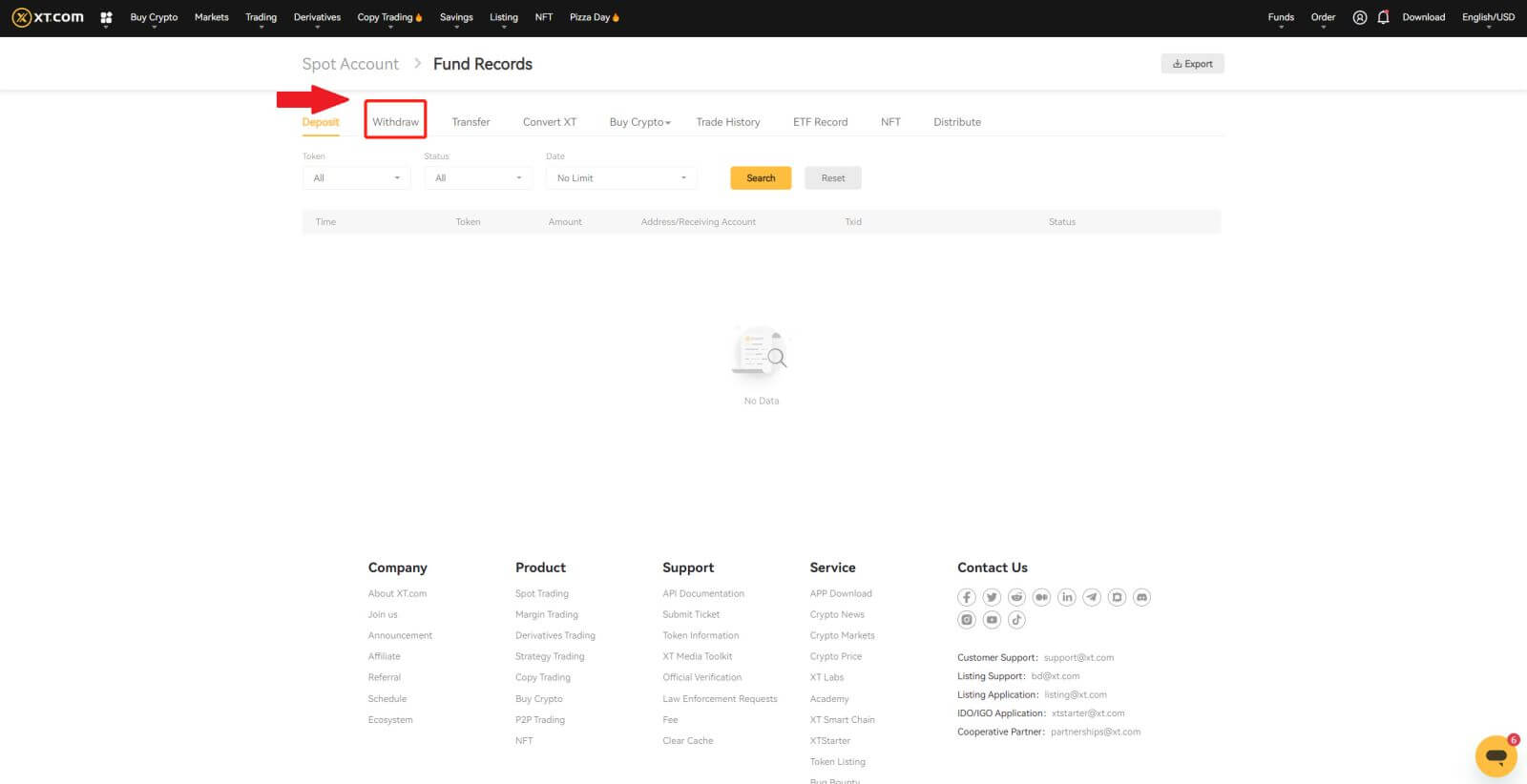
Task: Open the live chat support bubble
Action: coord(1496,756)
